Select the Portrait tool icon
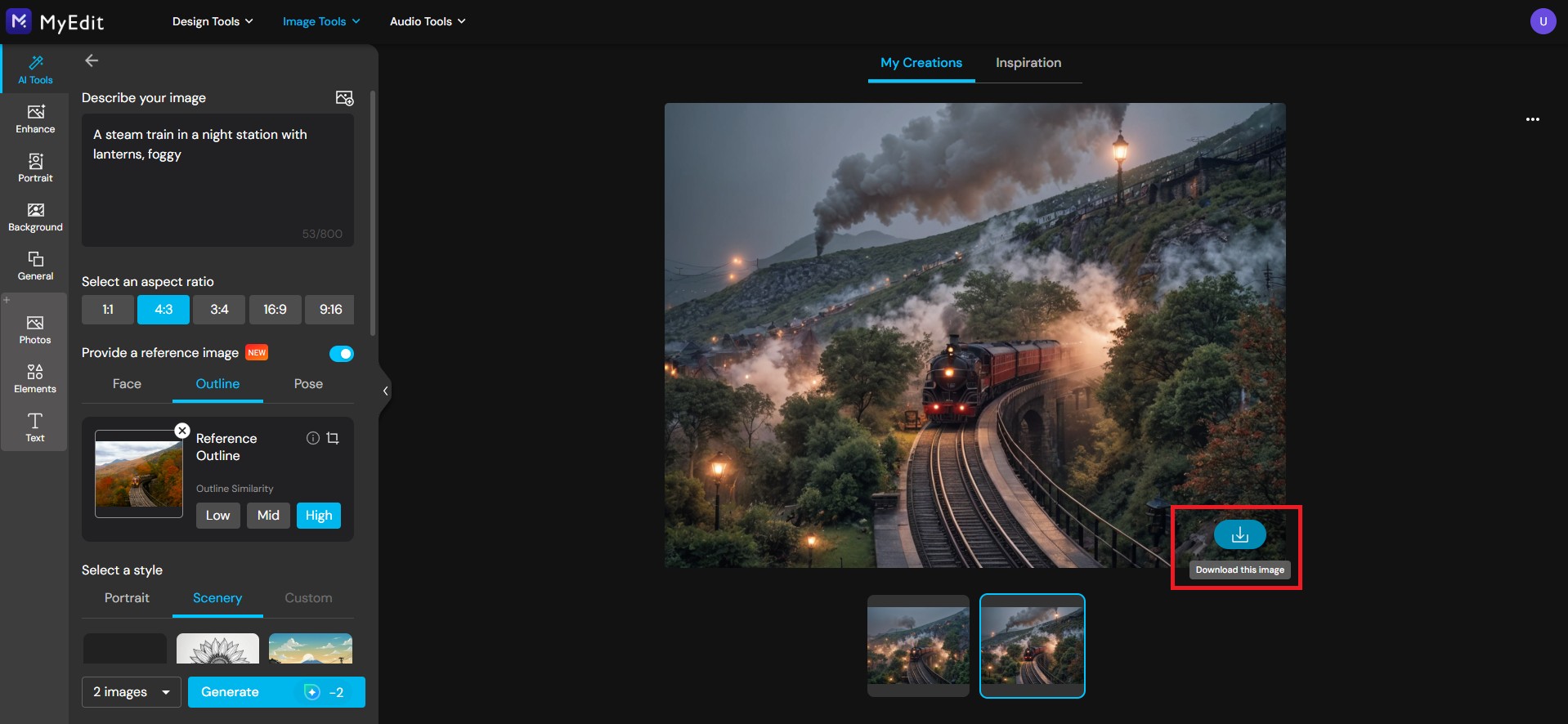Screen dimensions: 1568x724 (x=35, y=168)
